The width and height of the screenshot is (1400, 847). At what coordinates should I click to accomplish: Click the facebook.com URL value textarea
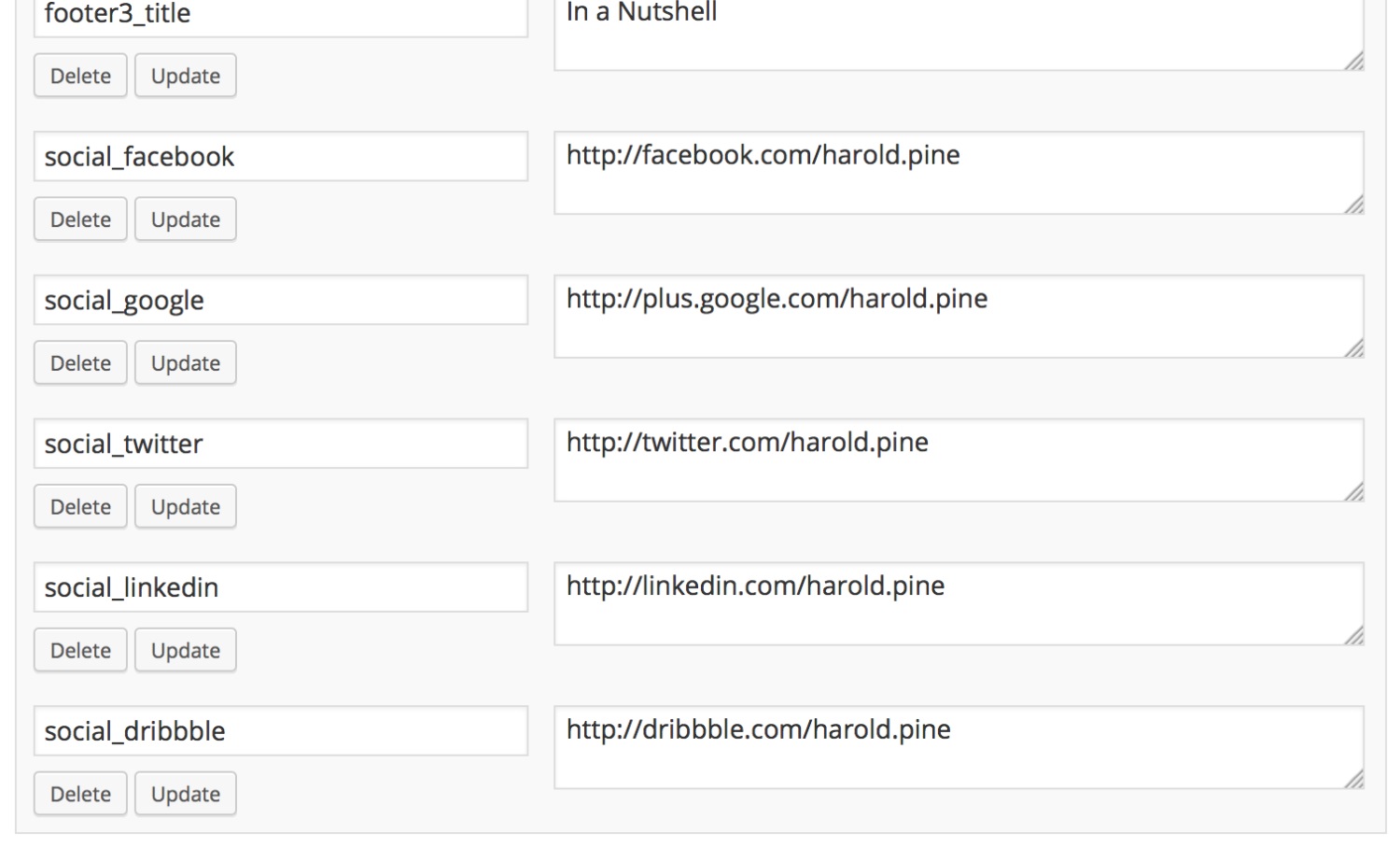click(x=958, y=173)
